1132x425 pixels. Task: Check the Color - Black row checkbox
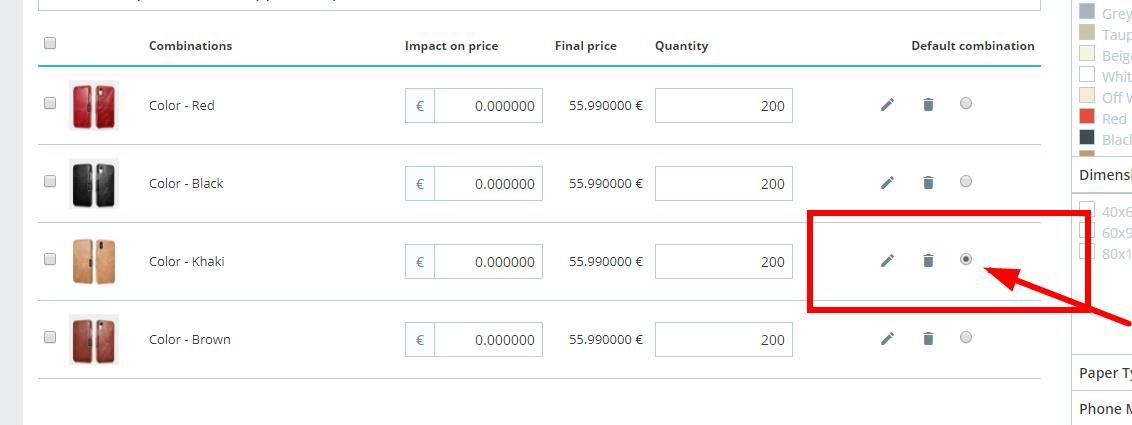click(50, 181)
